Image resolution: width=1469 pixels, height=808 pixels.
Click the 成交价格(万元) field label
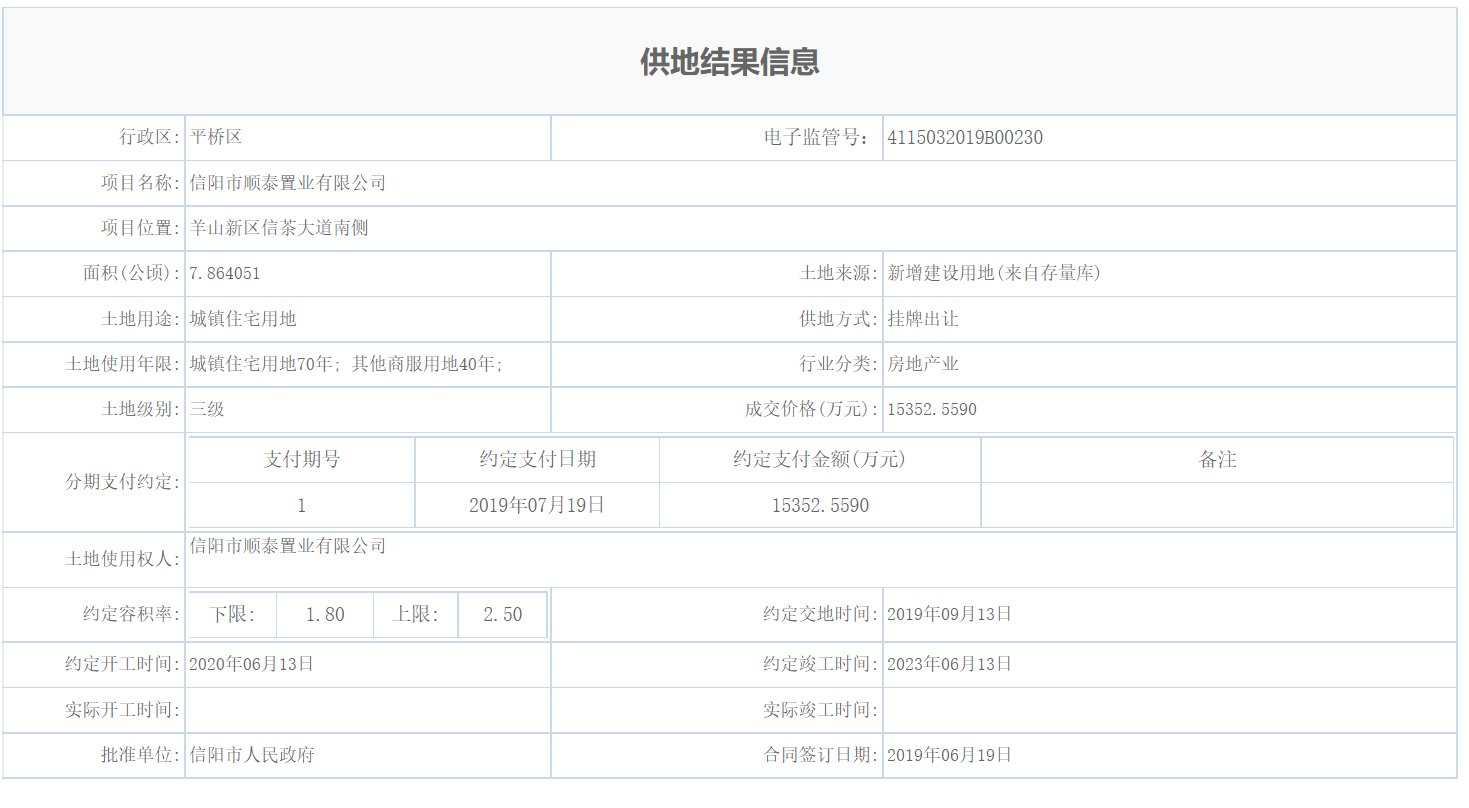pyautogui.click(x=812, y=409)
